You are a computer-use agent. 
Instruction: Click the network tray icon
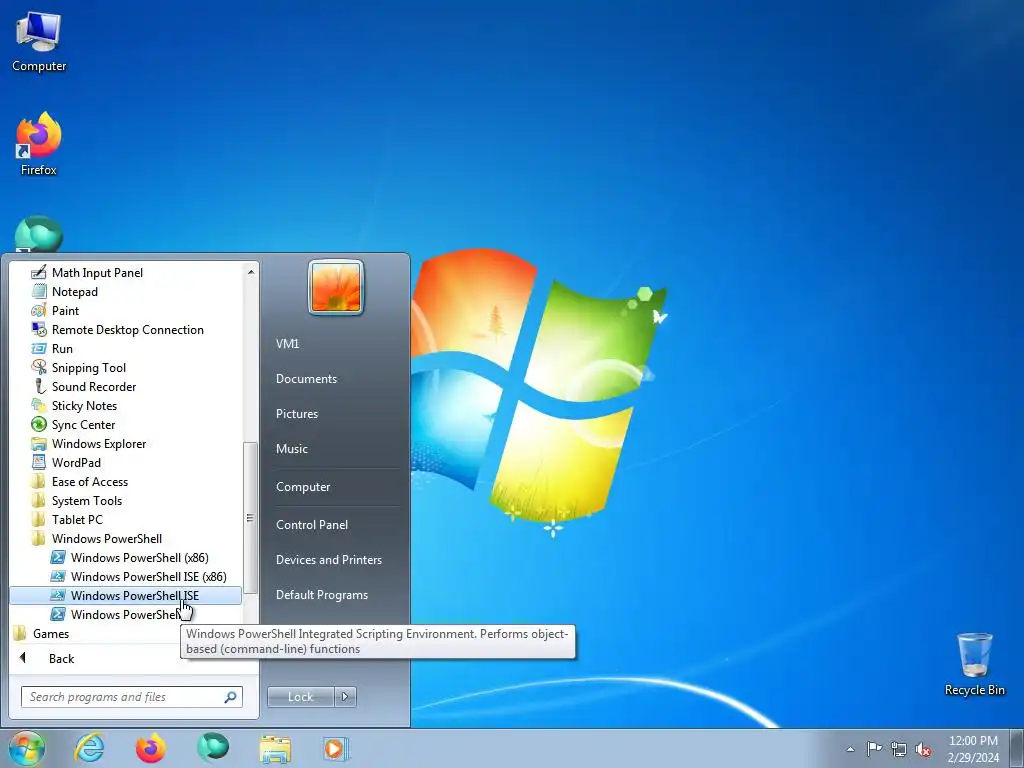(x=899, y=749)
